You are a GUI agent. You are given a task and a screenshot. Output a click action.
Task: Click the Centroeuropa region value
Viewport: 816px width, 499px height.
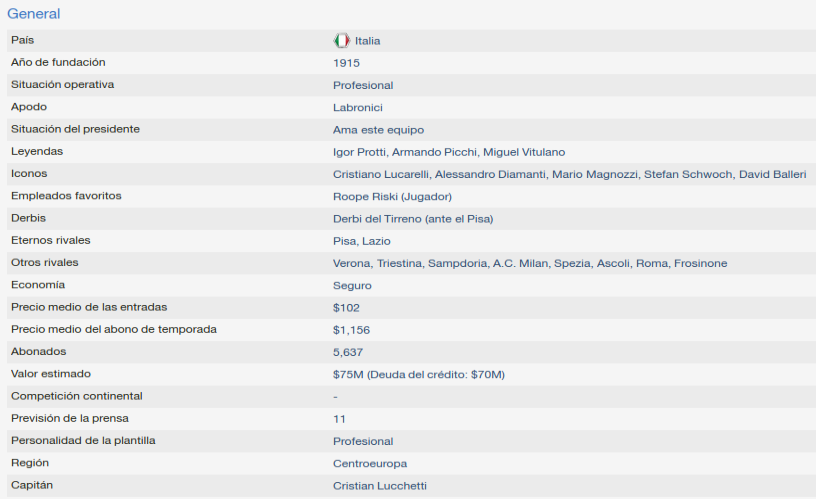pos(370,464)
